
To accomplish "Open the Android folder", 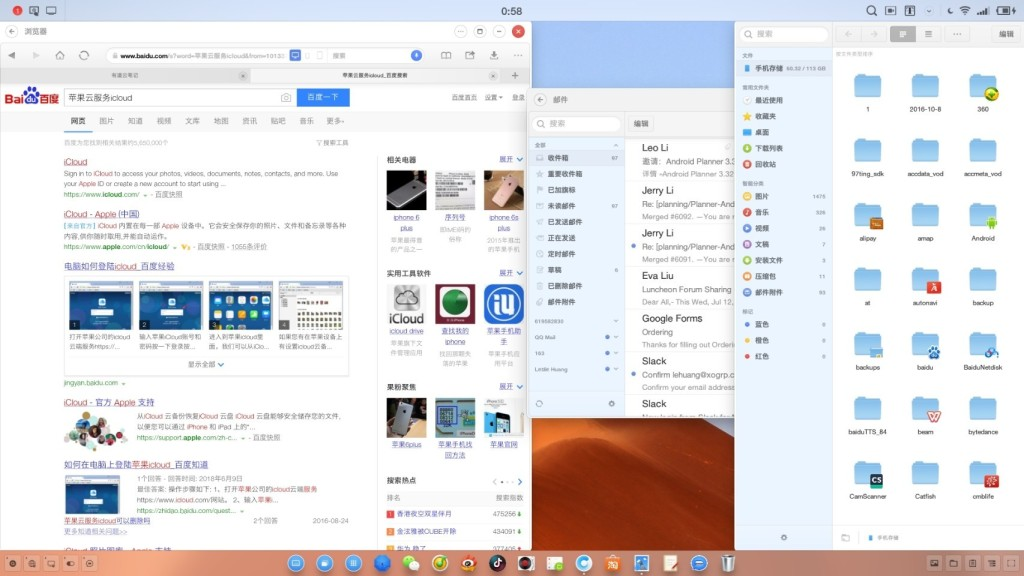I will [x=982, y=222].
